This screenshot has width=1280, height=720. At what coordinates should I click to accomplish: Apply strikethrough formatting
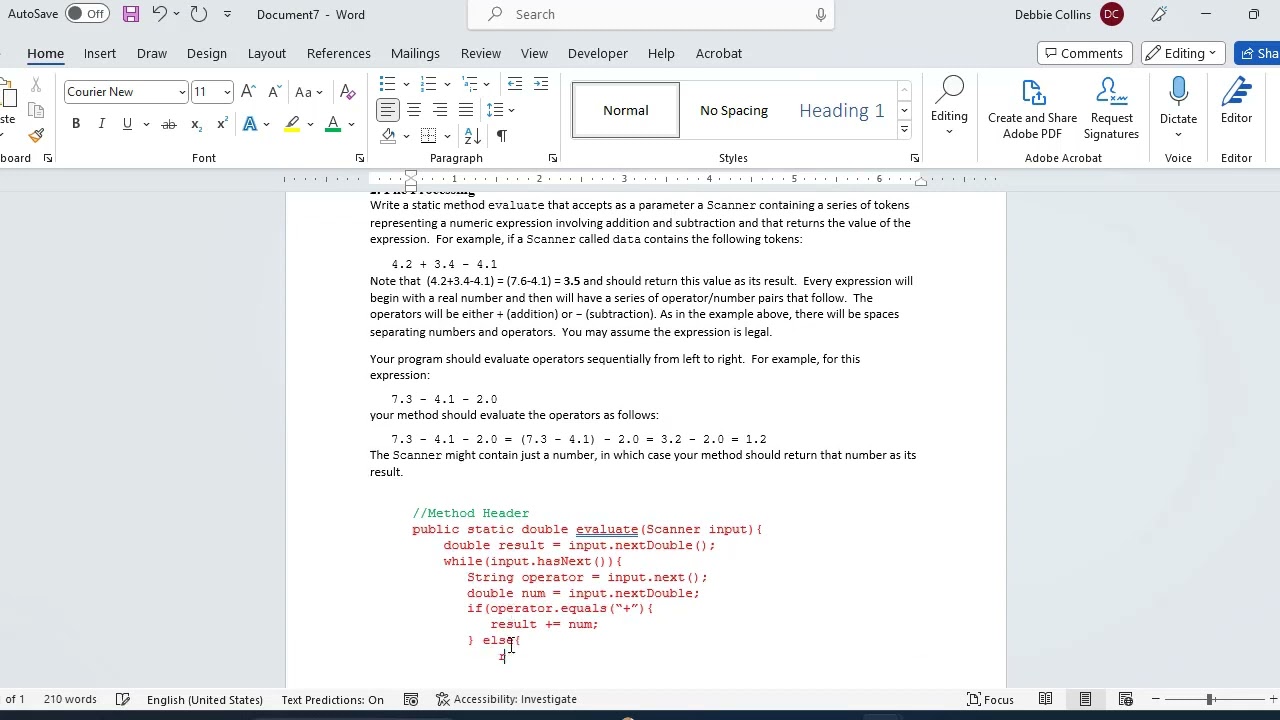pyautogui.click(x=169, y=124)
